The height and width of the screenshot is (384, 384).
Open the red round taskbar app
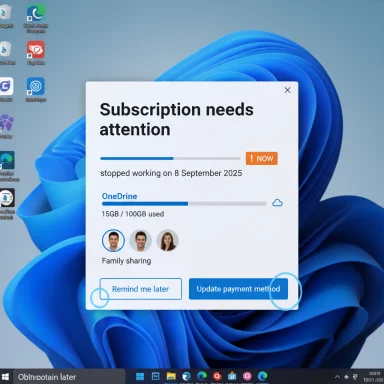point(217,376)
